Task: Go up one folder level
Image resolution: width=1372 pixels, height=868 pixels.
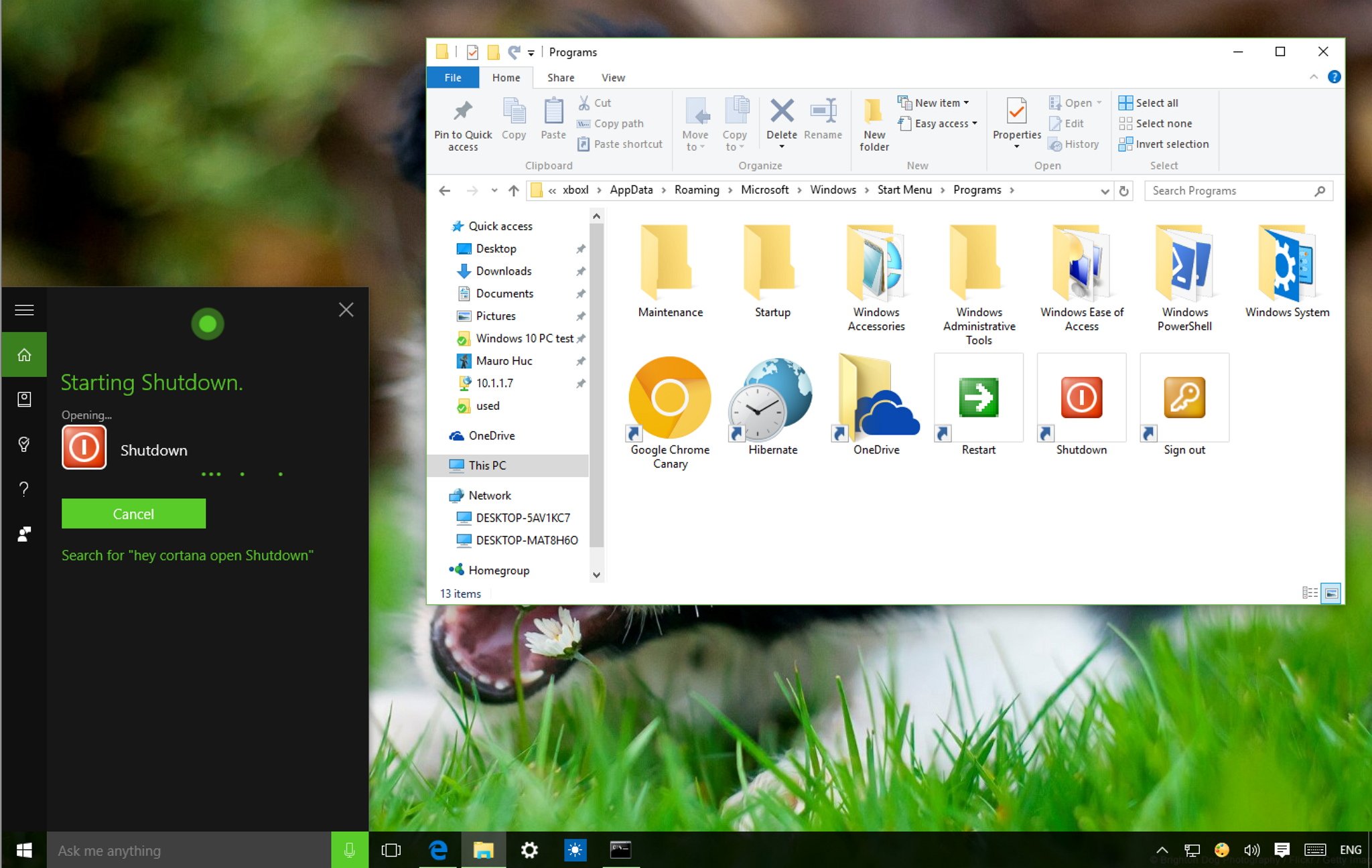Action: (513, 191)
